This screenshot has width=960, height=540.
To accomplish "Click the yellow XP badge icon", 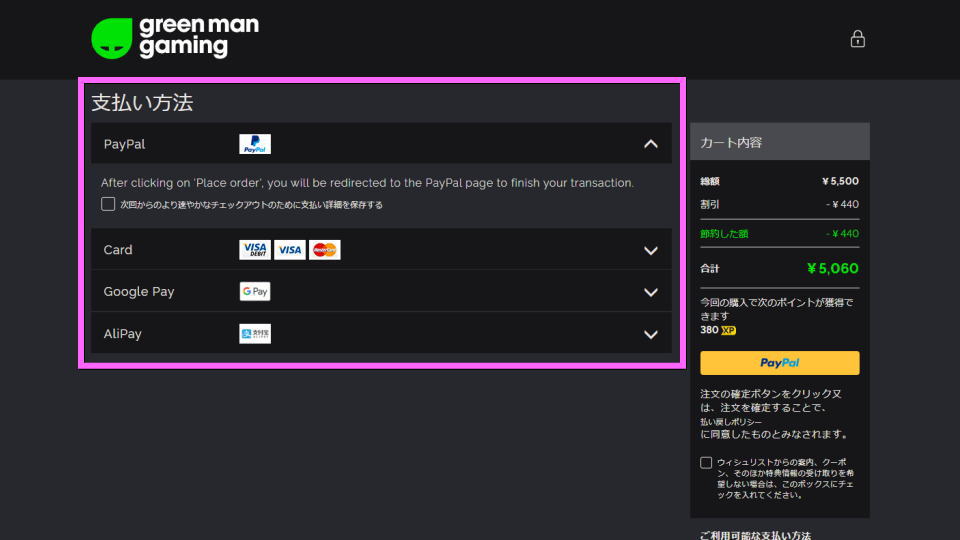I will pyautogui.click(x=728, y=331).
